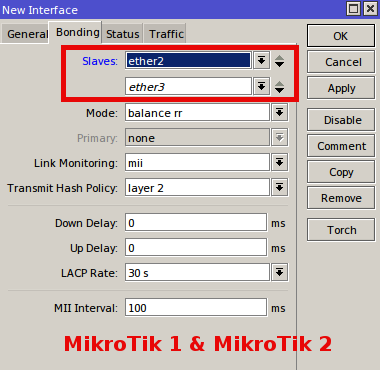The image size is (380, 370).
Task: Copy this interface configuration
Action: click(341, 172)
